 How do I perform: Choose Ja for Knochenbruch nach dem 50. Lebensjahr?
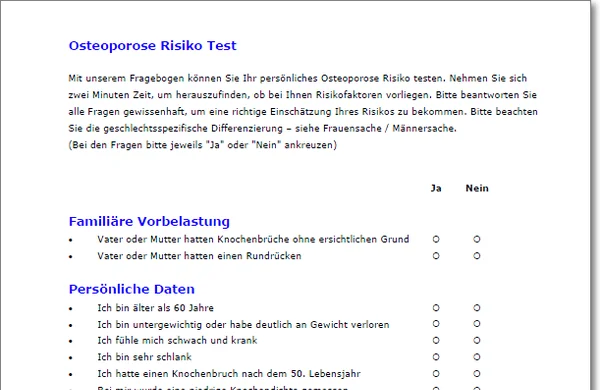(436, 374)
